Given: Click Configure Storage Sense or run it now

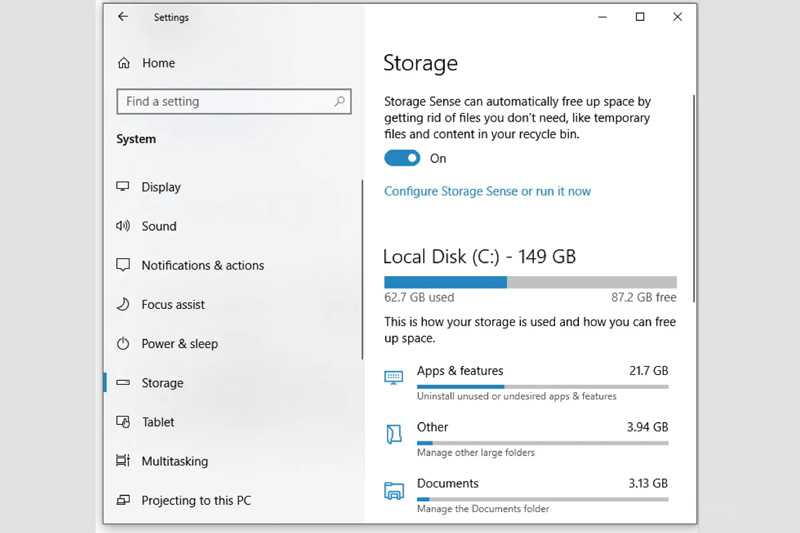Looking at the screenshot, I should tap(487, 191).
